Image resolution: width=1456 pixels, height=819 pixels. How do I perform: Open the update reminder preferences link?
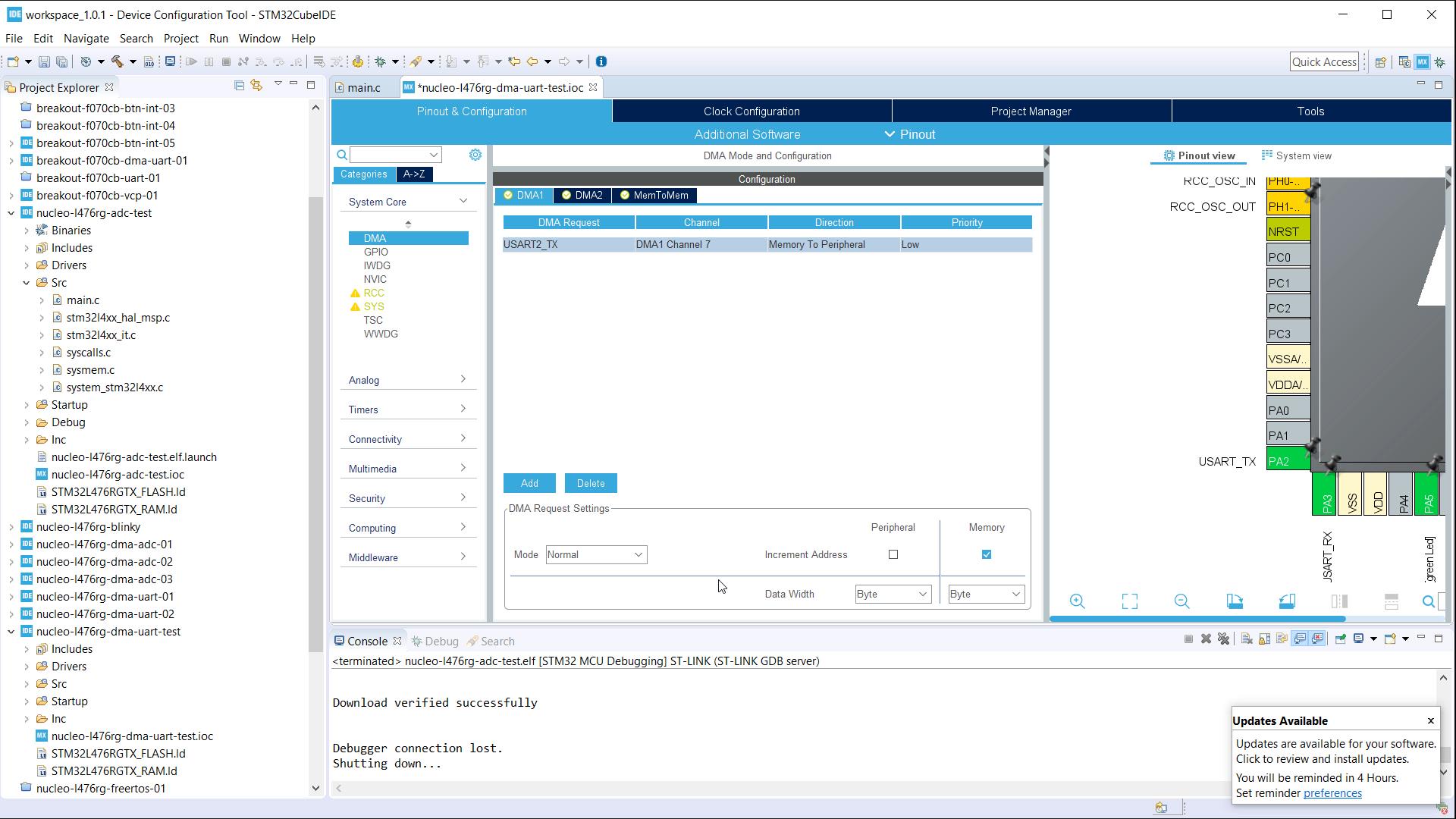(1332, 793)
